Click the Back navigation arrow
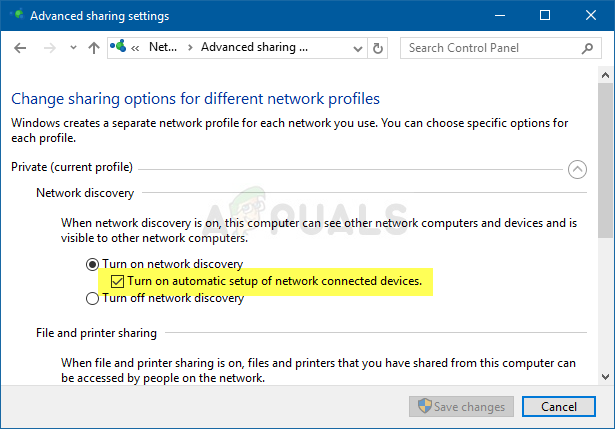Viewport: 615px width, 429px height. click(x=21, y=47)
